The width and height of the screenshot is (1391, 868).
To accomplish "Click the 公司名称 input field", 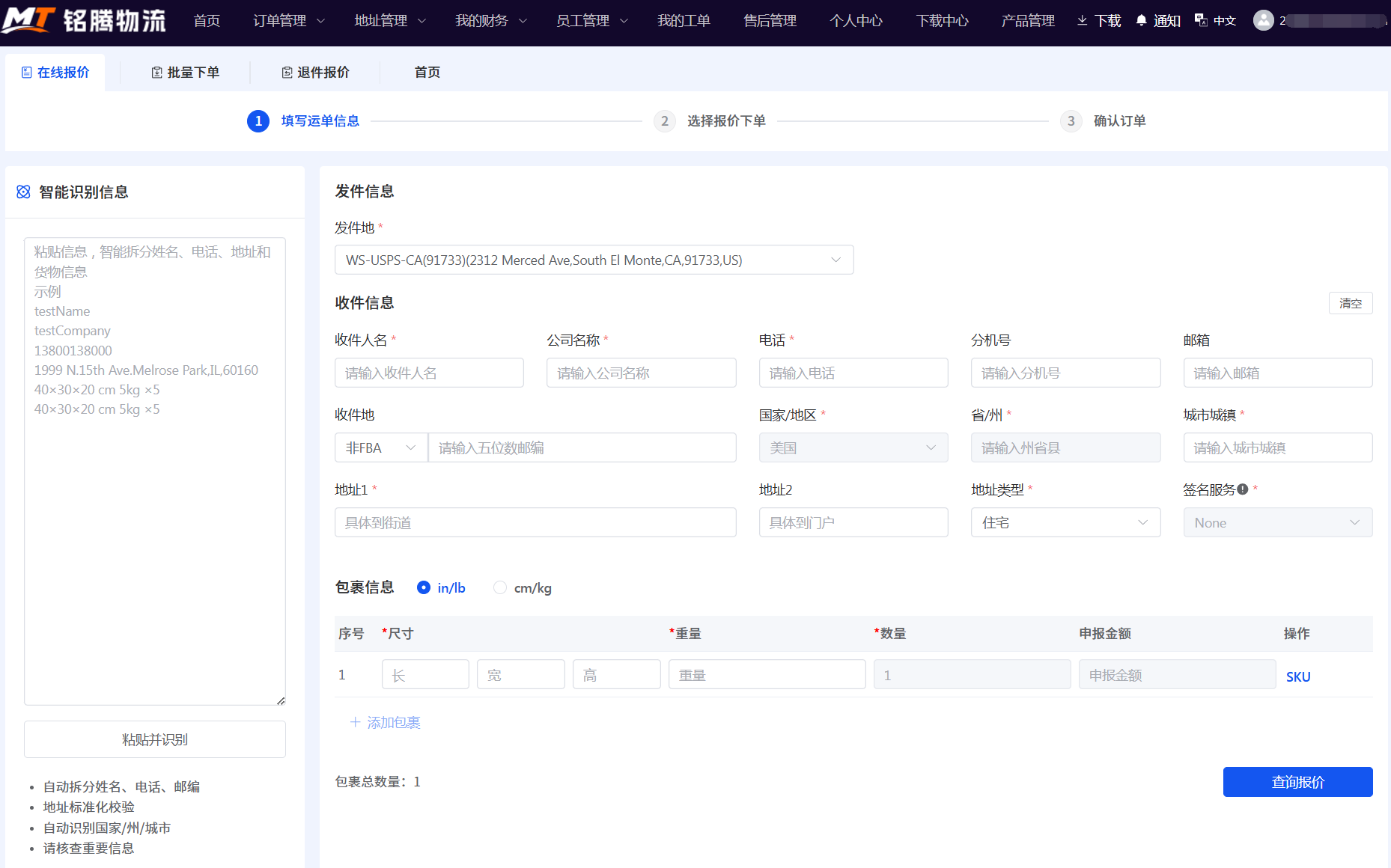I will click(x=641, y=373).
